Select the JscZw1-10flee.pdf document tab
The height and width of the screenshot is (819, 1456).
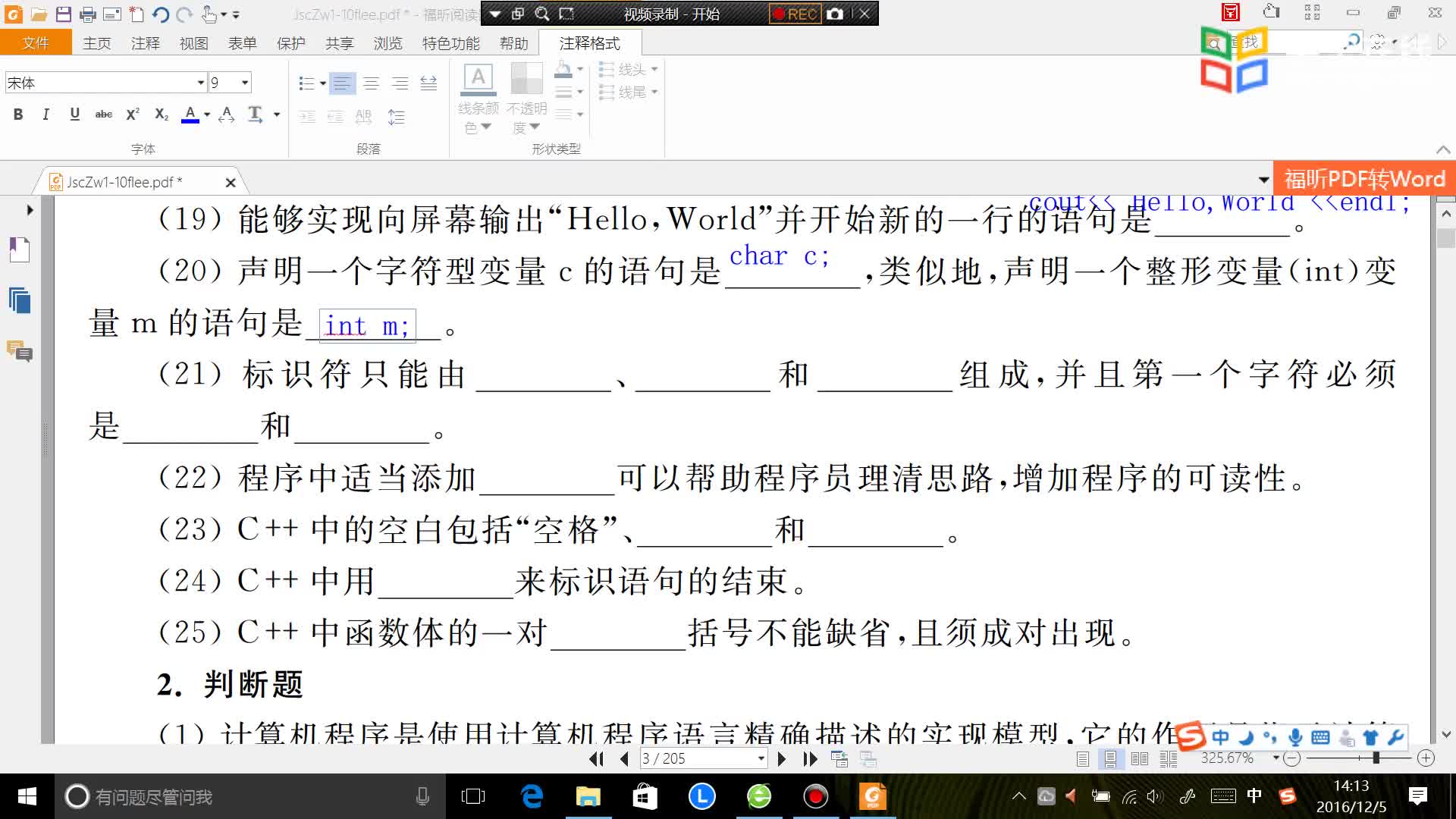click(x=125, y=182)
